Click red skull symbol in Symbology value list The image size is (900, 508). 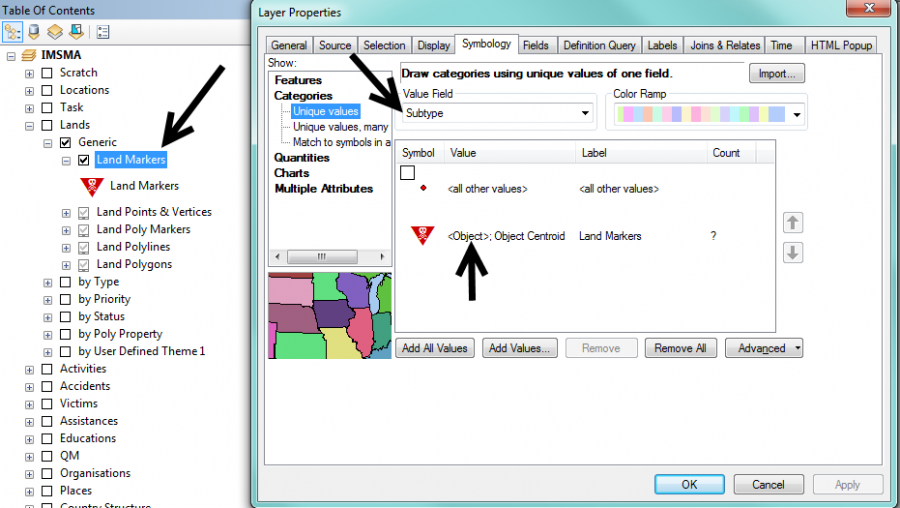(x=423, y=236)
